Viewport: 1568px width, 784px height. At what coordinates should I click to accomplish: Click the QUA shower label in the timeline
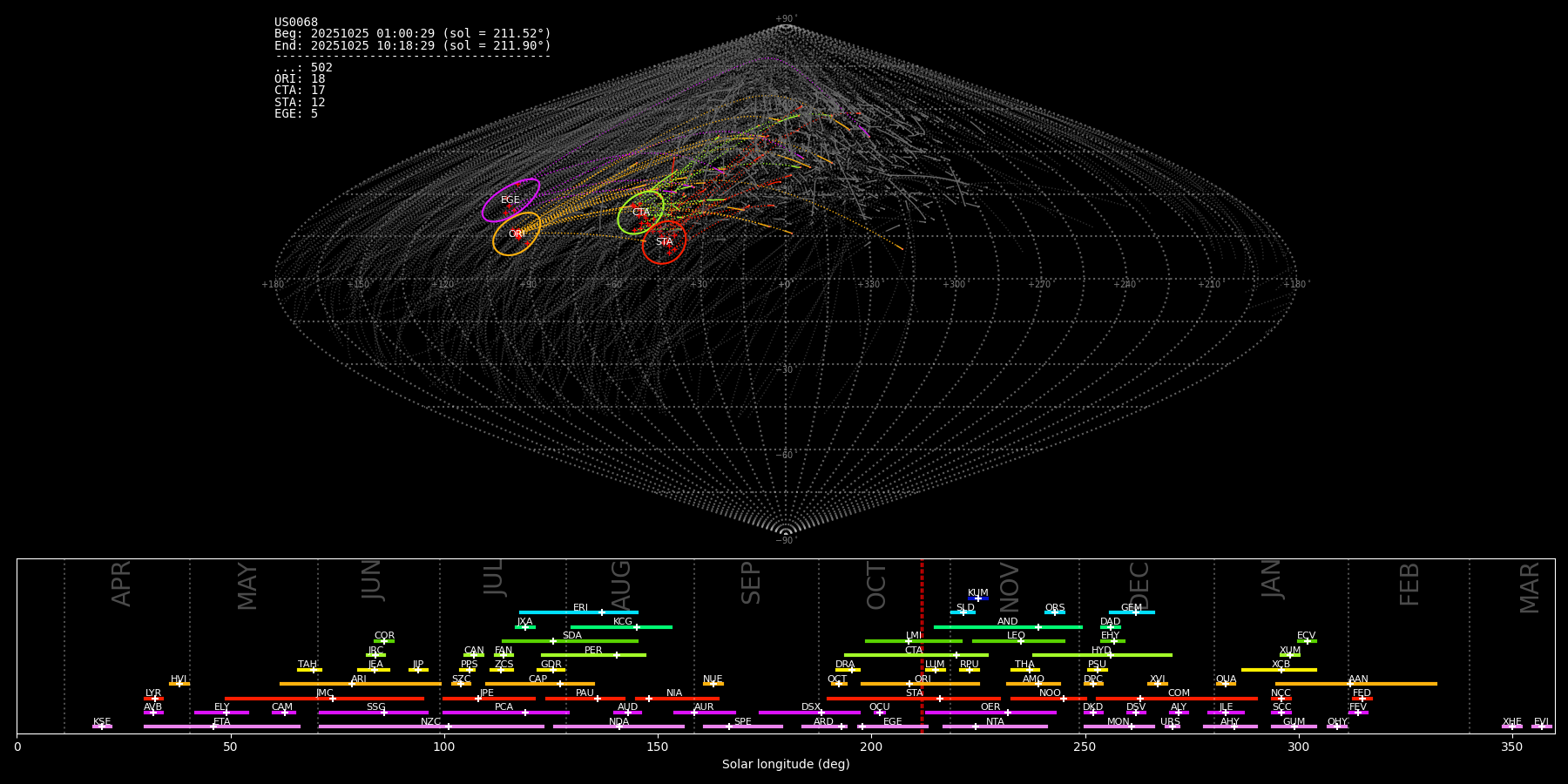pos(1227,679)
